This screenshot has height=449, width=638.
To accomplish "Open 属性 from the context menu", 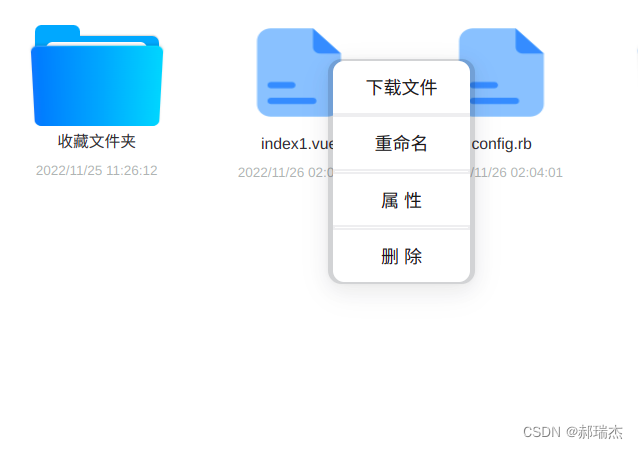I will (x=401, y=200).
